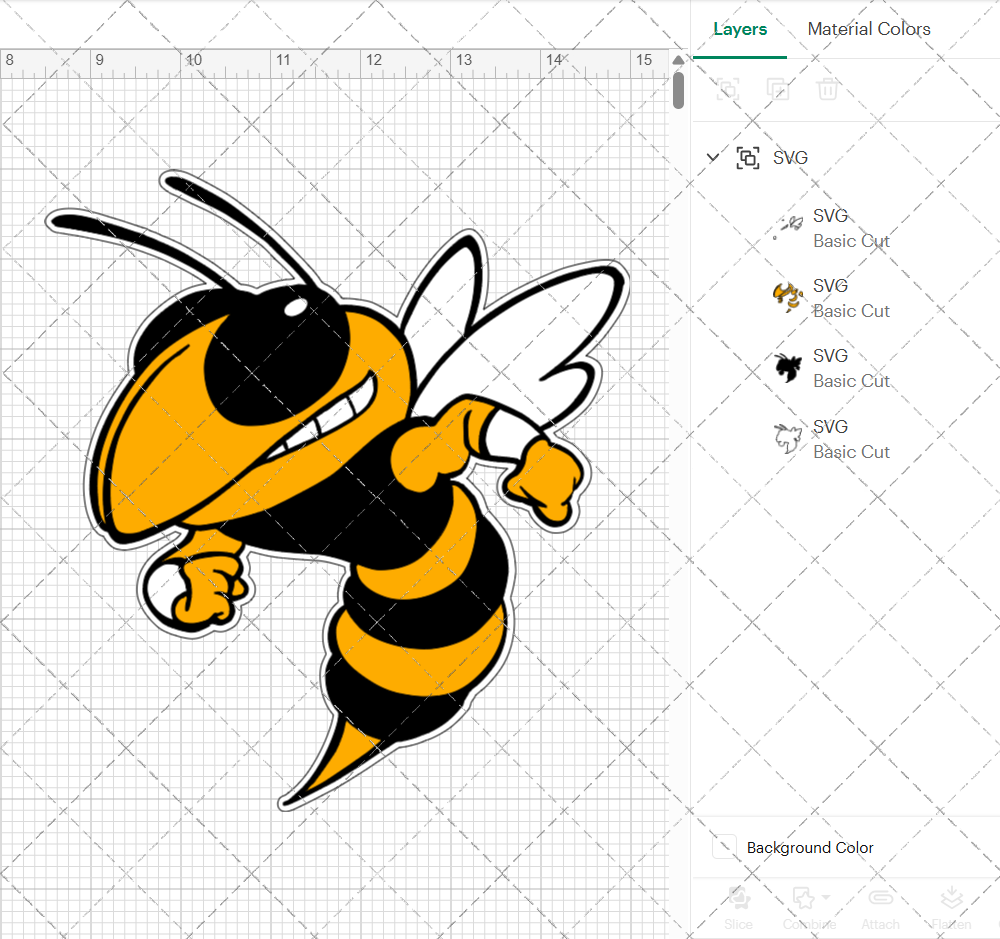Click Basic Cut under the outline SVG layer

pyautogui.click(x=851, y=452)
